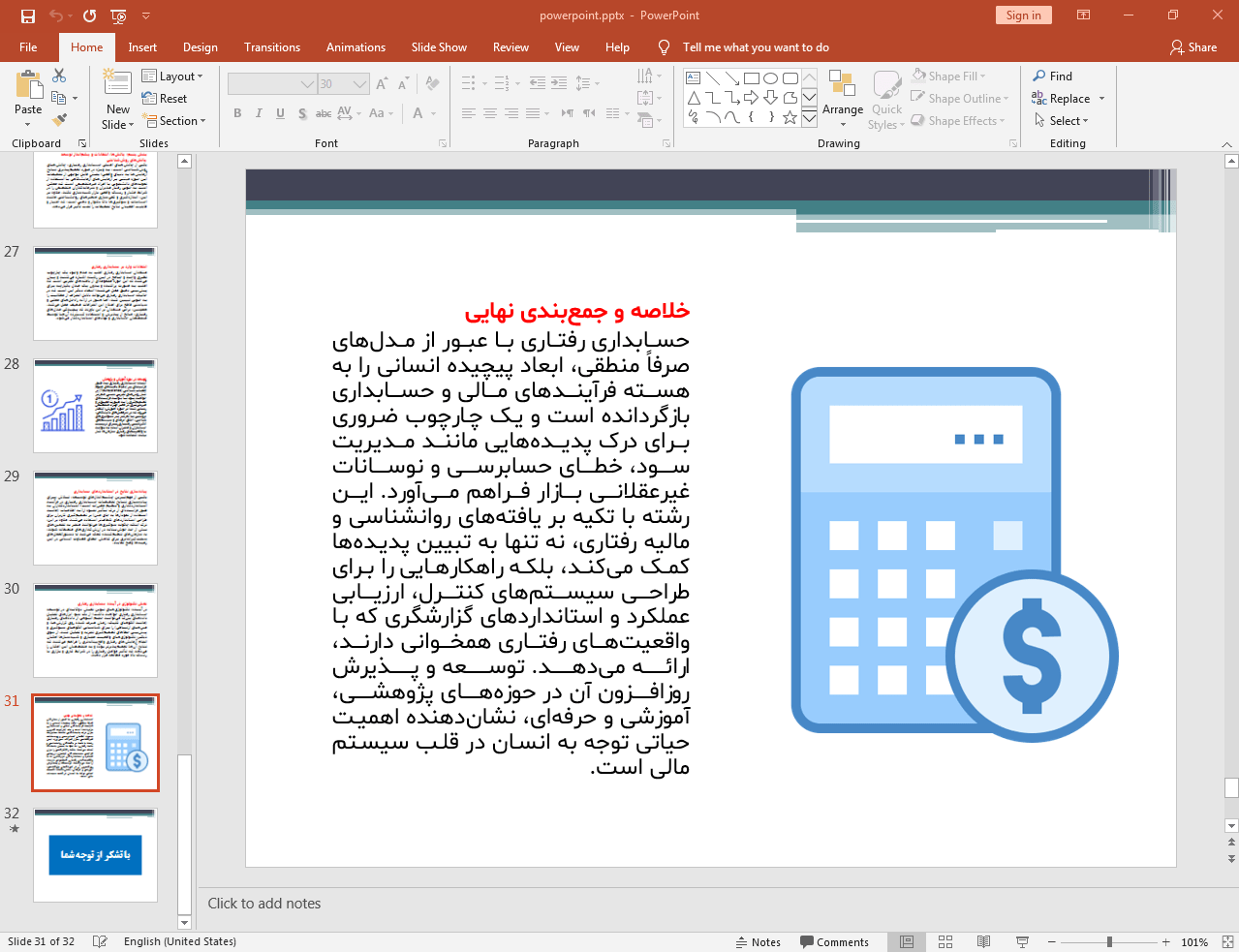Start slide show from status bar icon
The image size is (1239, 952).
(x=1022, y=941)
